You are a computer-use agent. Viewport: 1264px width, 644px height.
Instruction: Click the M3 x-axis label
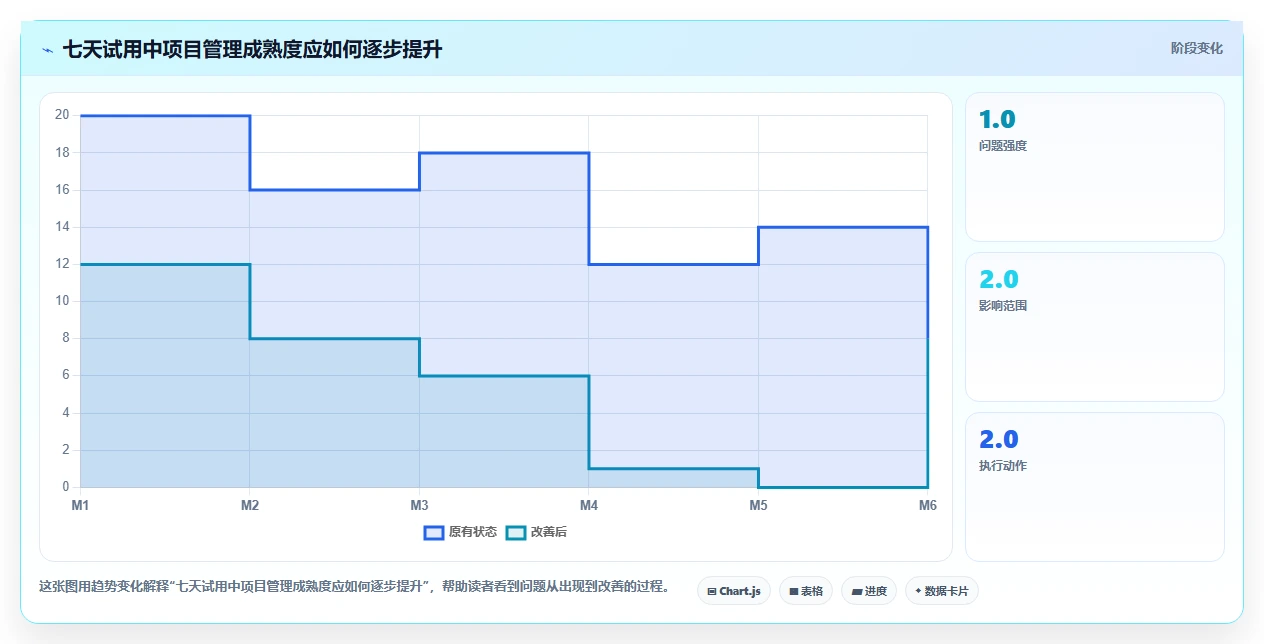tap(420, 506)
